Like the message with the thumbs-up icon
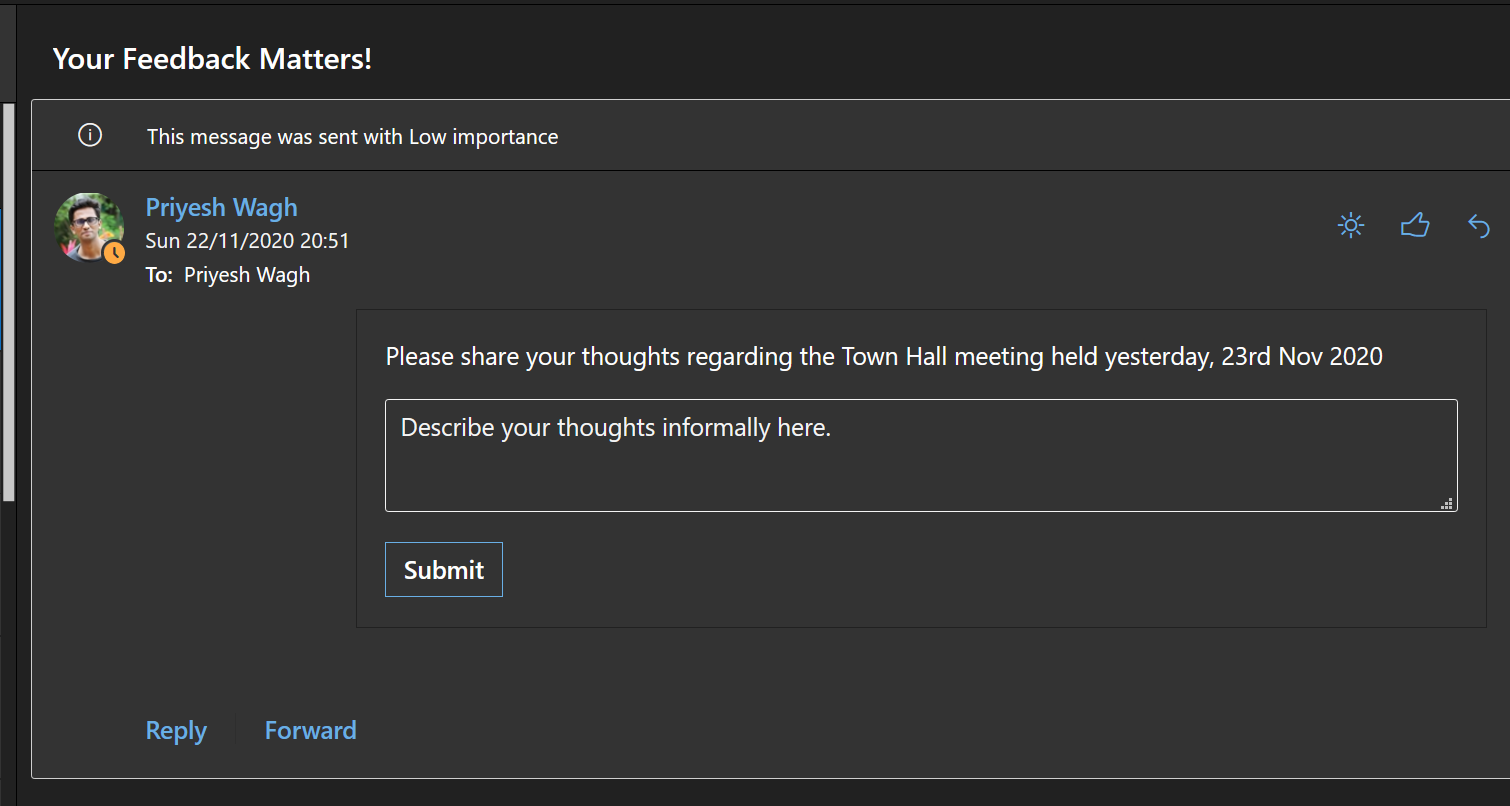 point(1415,225)
